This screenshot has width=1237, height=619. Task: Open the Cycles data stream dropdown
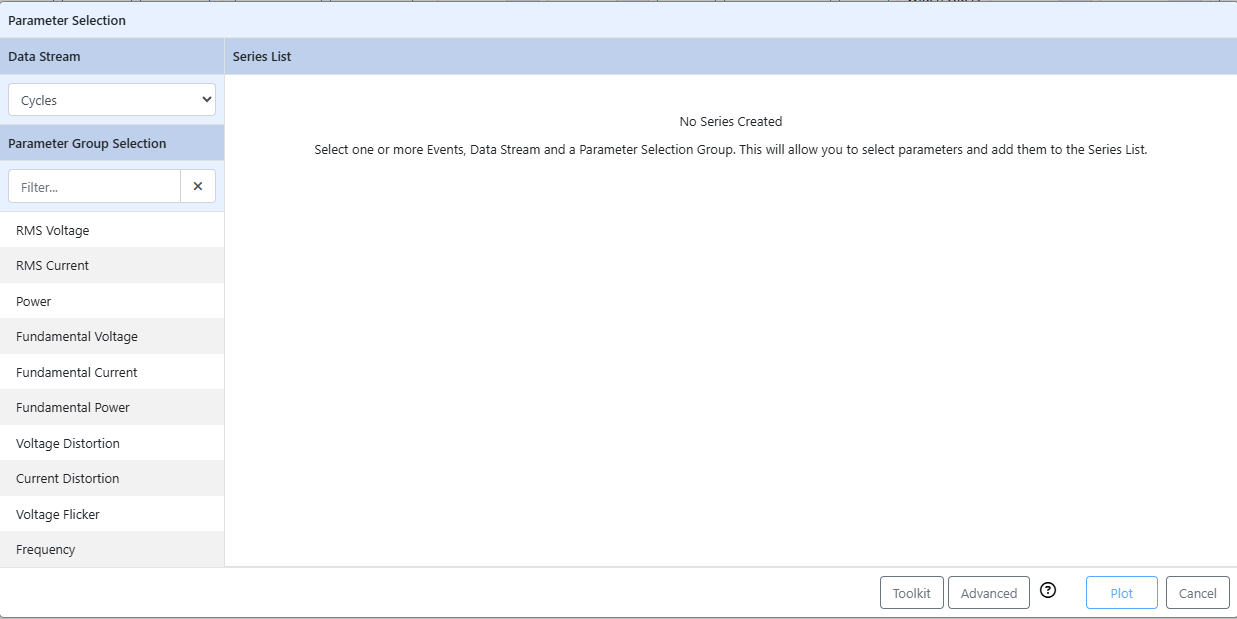coord(112,100)
